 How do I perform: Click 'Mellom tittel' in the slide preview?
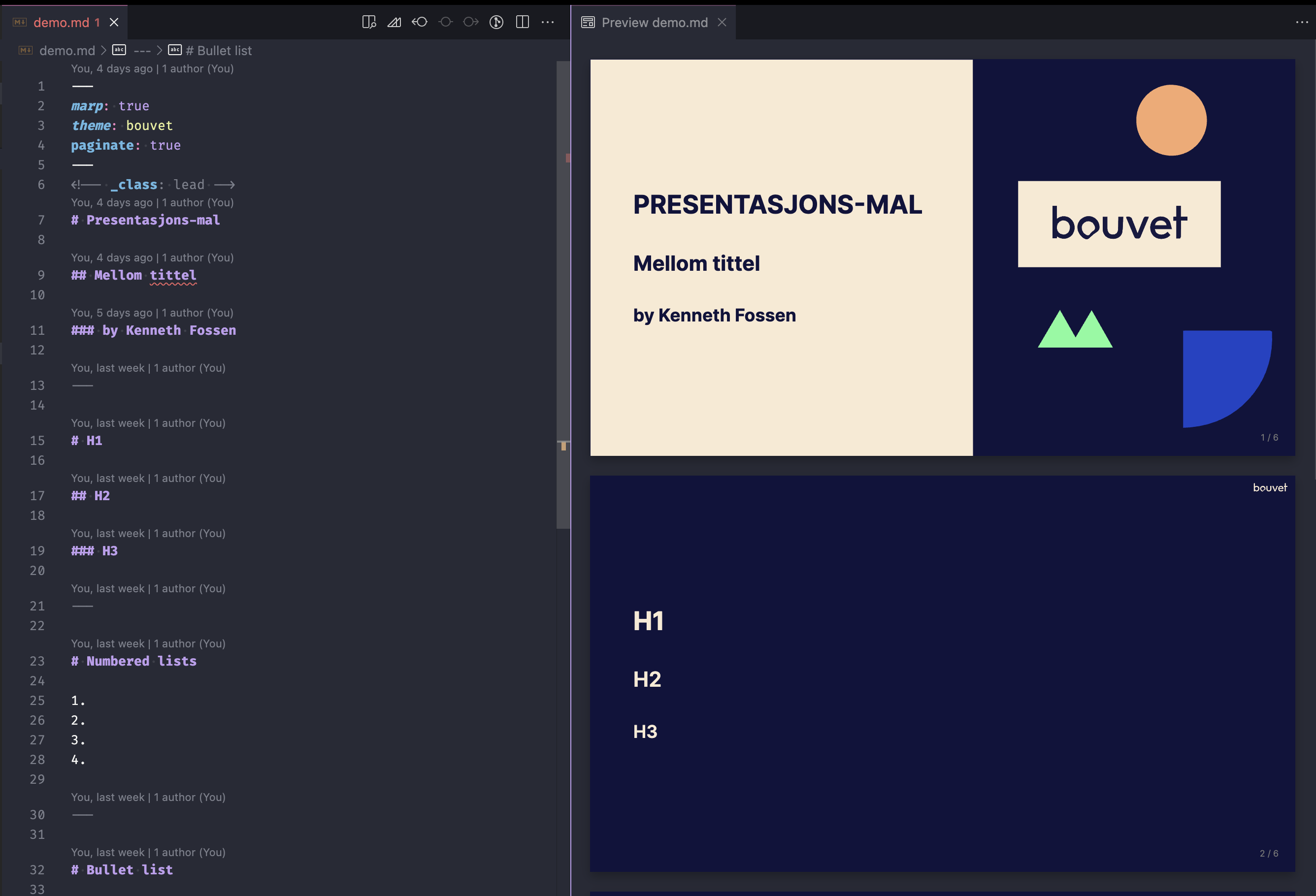pyautogui.click(x=696, y=264)
